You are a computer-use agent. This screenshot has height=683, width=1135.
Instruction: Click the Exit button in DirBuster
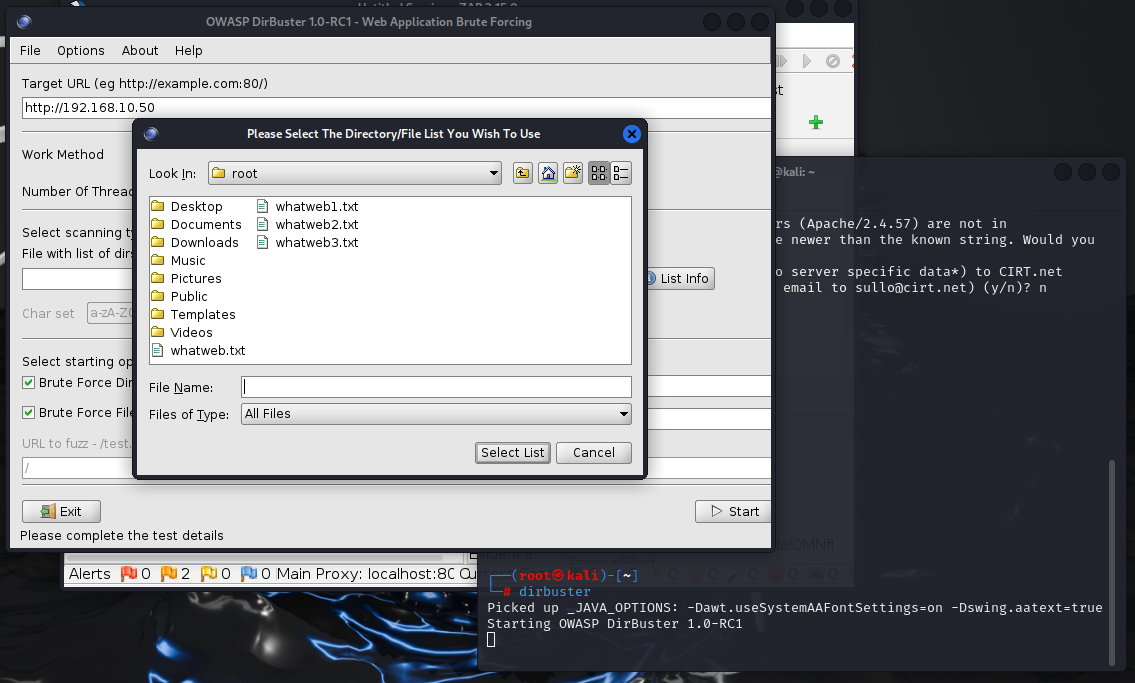62,512
